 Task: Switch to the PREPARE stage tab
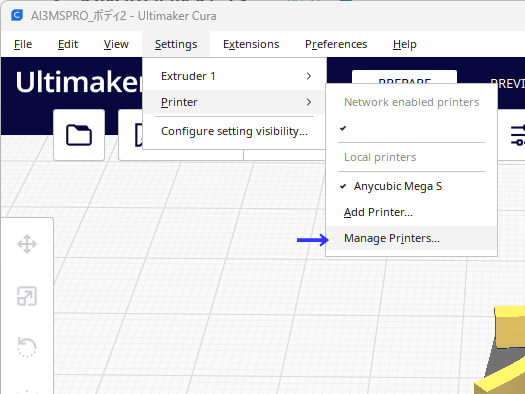[x=404, y=77]
